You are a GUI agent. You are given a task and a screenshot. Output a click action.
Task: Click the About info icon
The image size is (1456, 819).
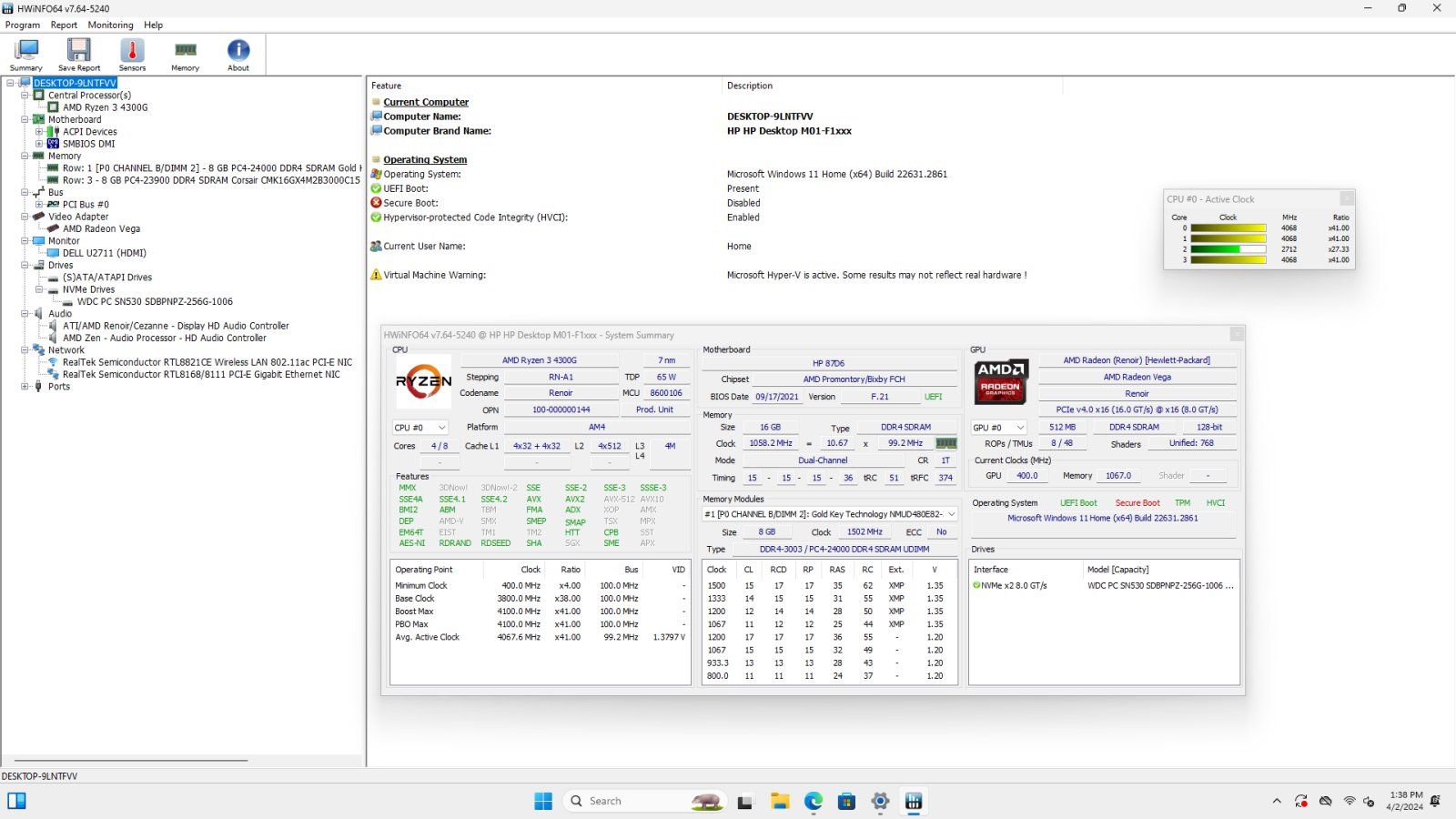click(238, 55)
